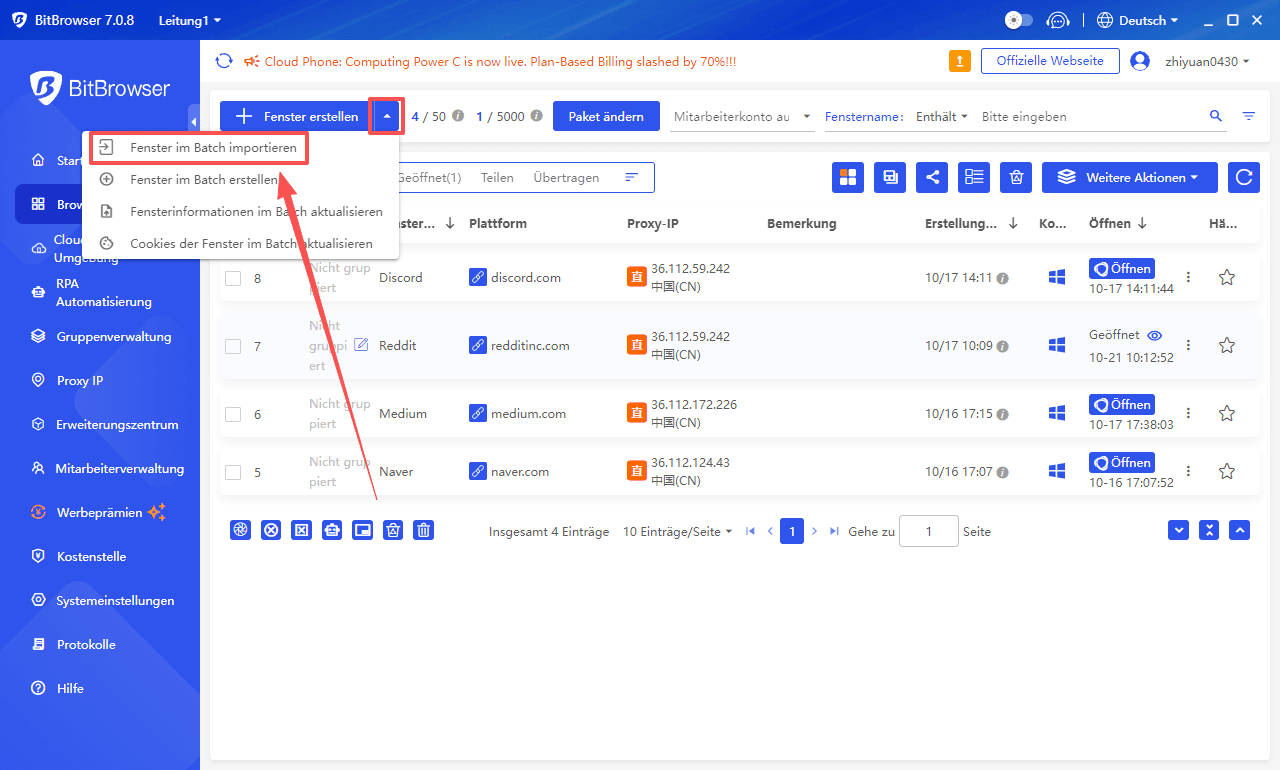Open the share/teilen icon in the toolbar
The image size is (1280, 770).
[932, 177]
